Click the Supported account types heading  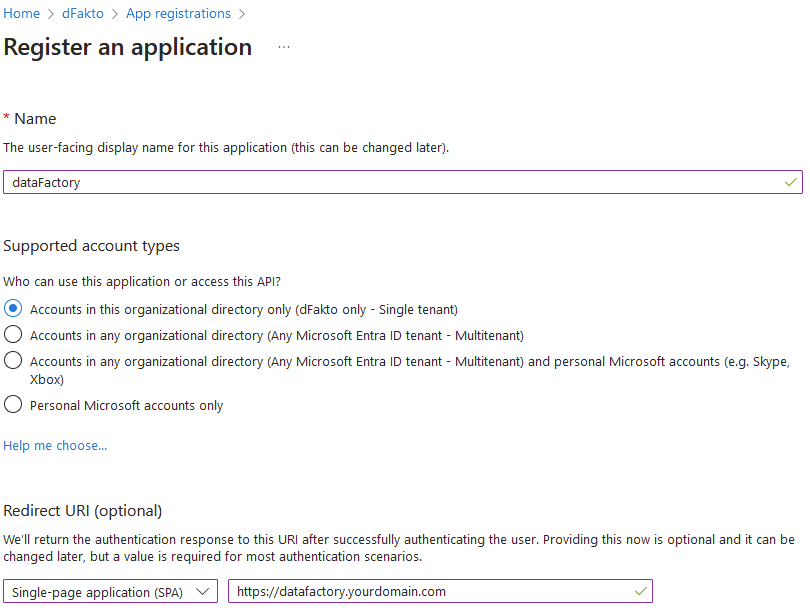click(92, 246)
